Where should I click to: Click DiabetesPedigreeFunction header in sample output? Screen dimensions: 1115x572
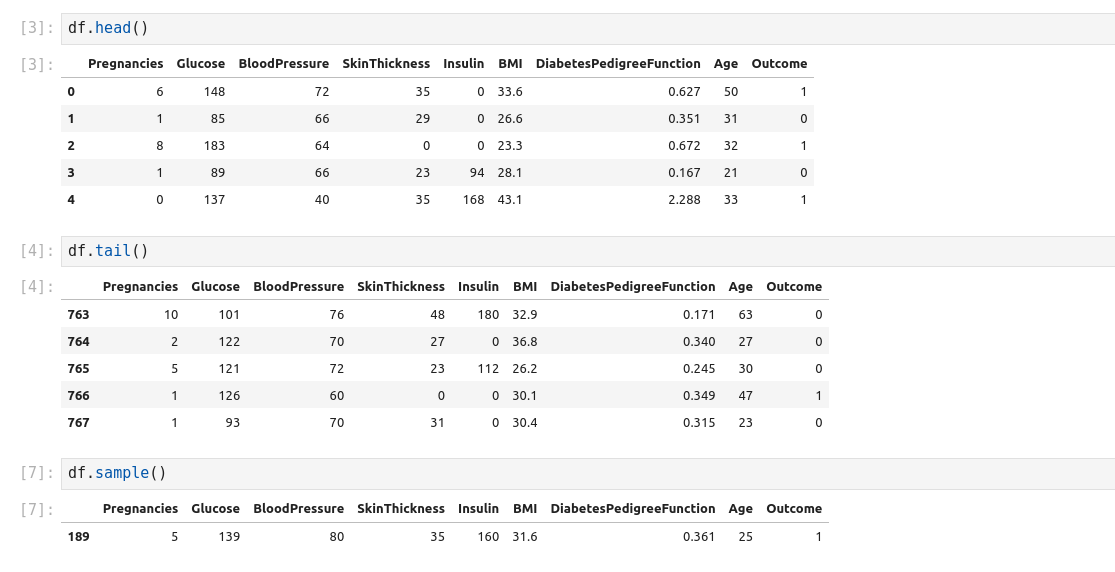coord(632,509)
